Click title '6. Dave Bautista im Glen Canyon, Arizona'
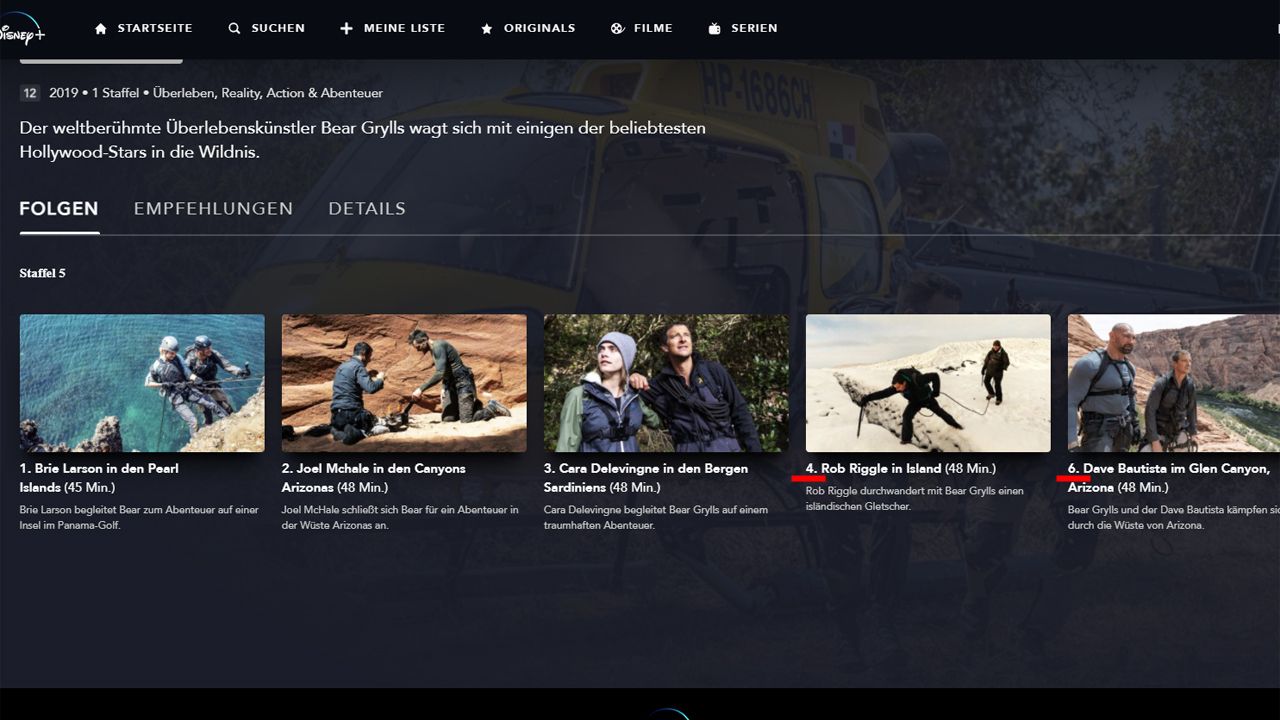 (x=1169, y=478)
